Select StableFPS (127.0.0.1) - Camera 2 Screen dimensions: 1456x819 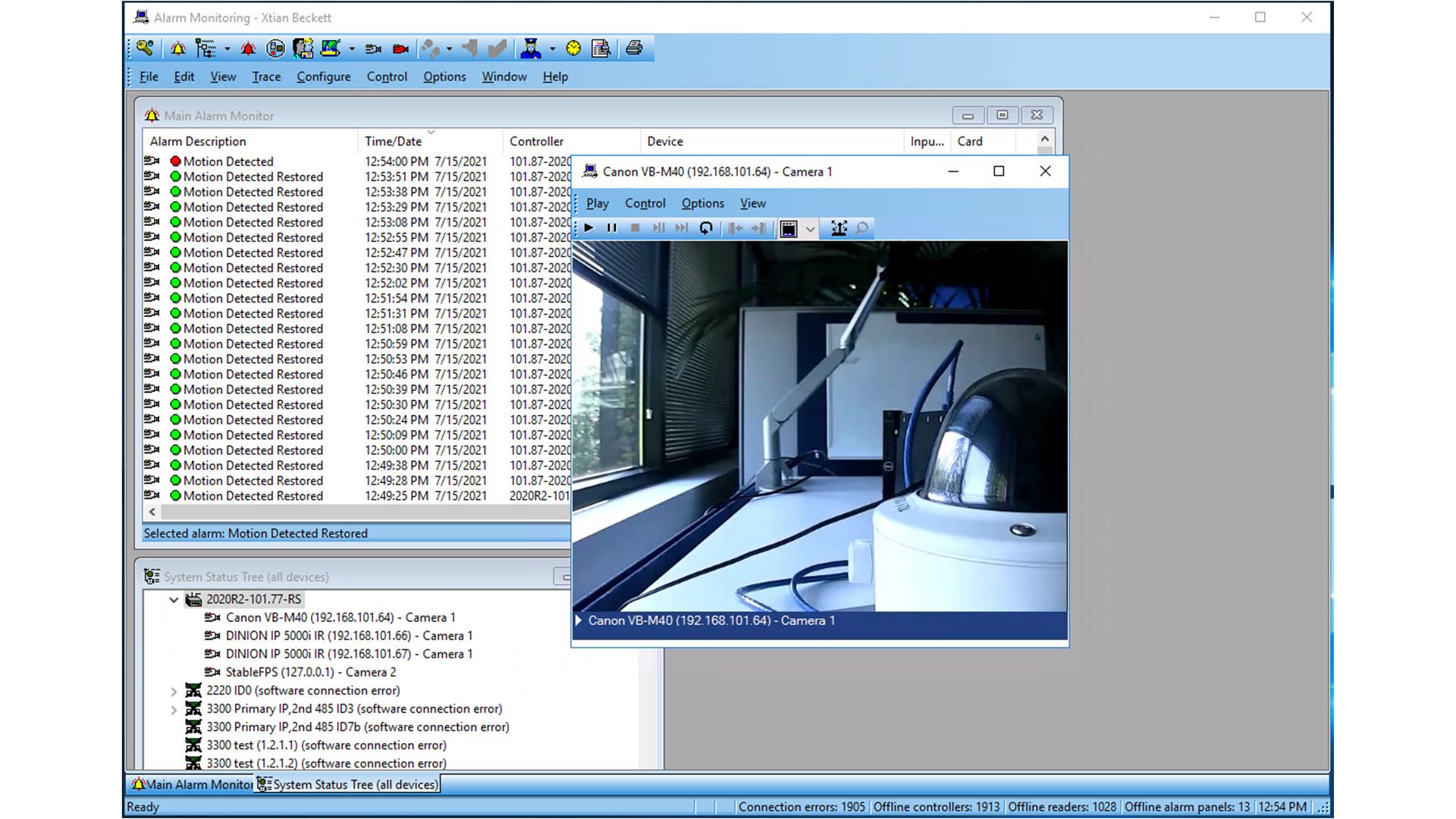coord(311,672)
